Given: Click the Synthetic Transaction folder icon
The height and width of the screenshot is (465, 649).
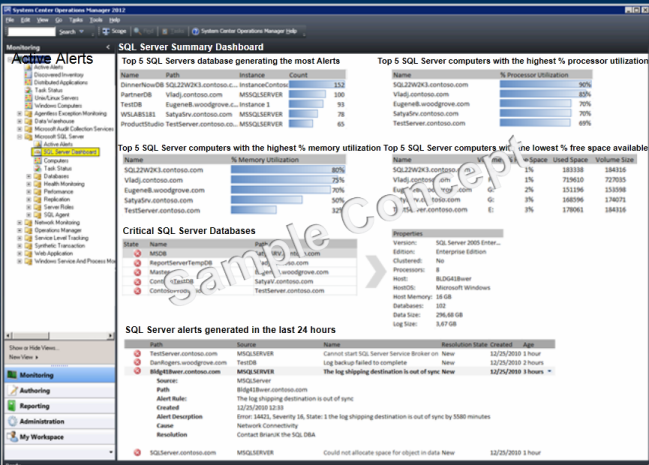Looking at the screenshot, I should 28,246.
